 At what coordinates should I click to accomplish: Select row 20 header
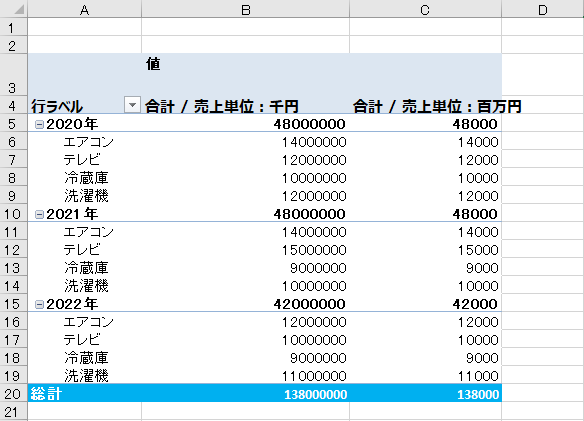pyautogui.click(x=13, y=393)
